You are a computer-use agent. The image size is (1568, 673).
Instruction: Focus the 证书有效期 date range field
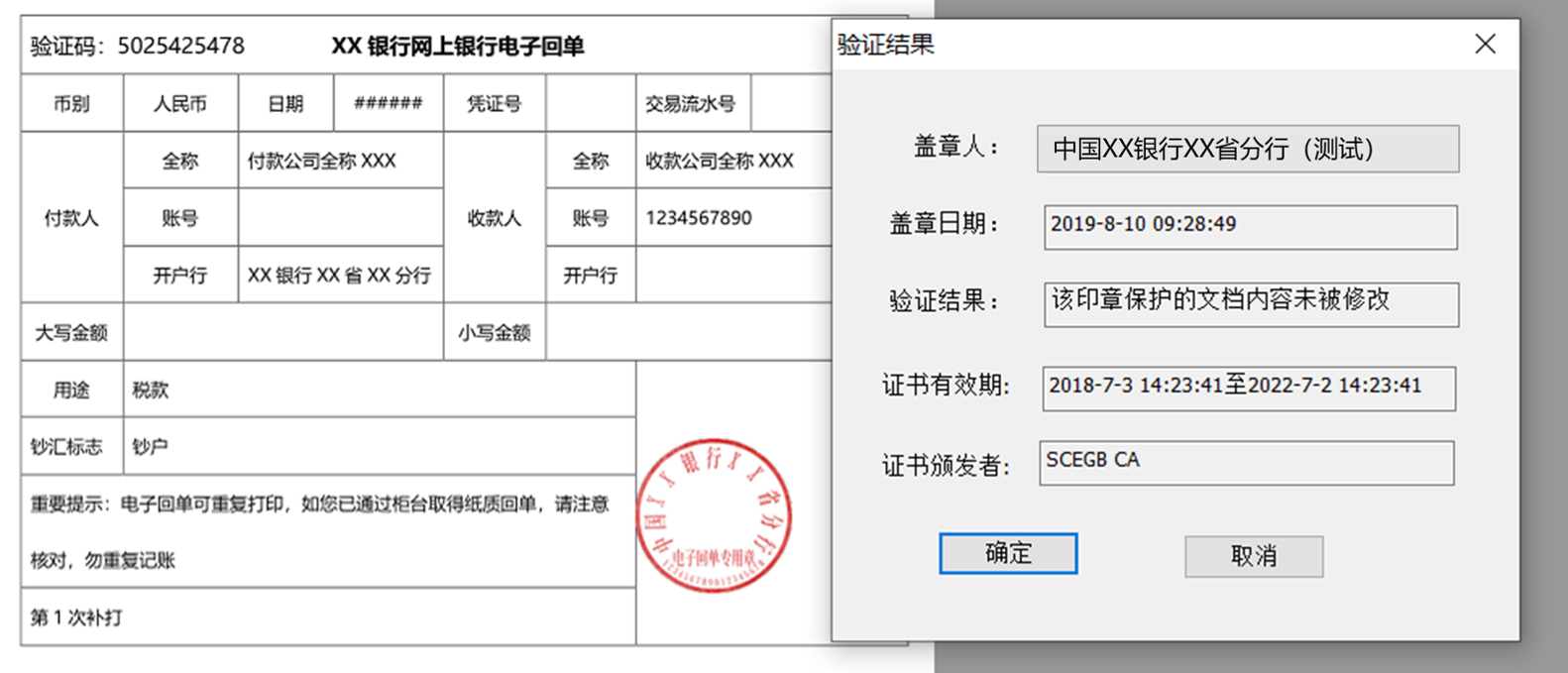pyautogui.click(x=1248, y=388)
